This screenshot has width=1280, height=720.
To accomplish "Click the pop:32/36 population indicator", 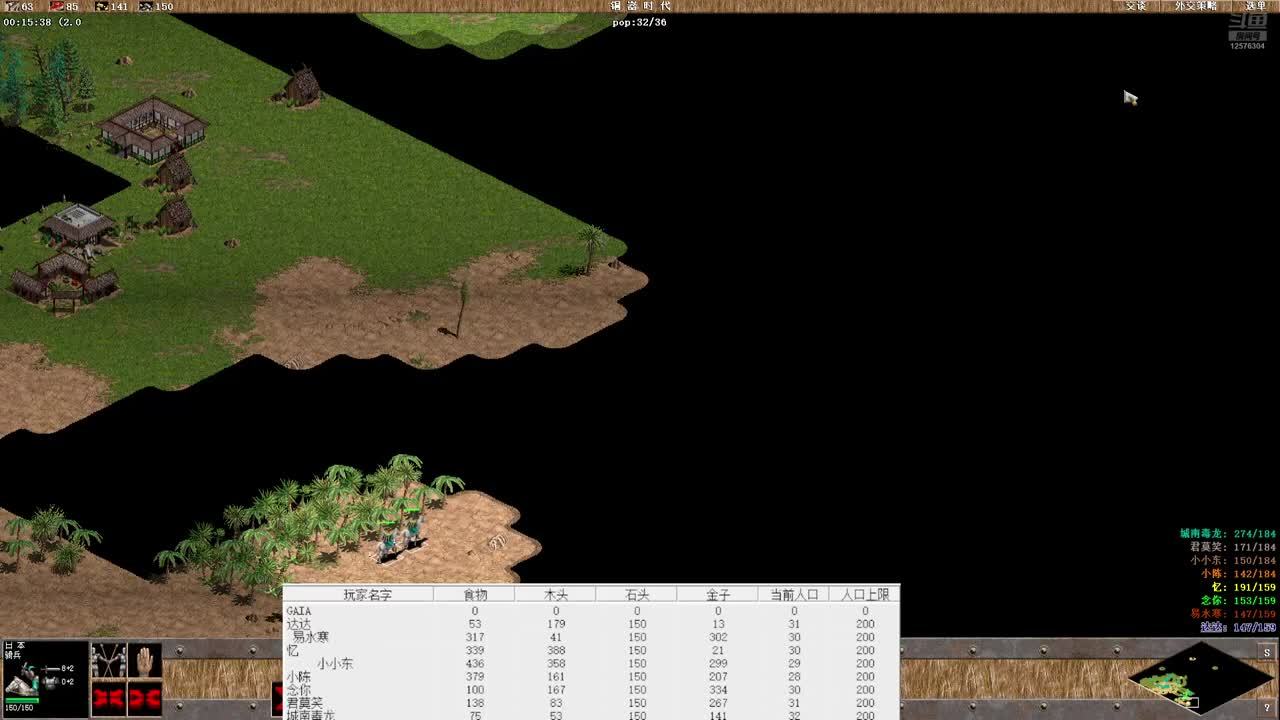I will (x=639, y=22).
